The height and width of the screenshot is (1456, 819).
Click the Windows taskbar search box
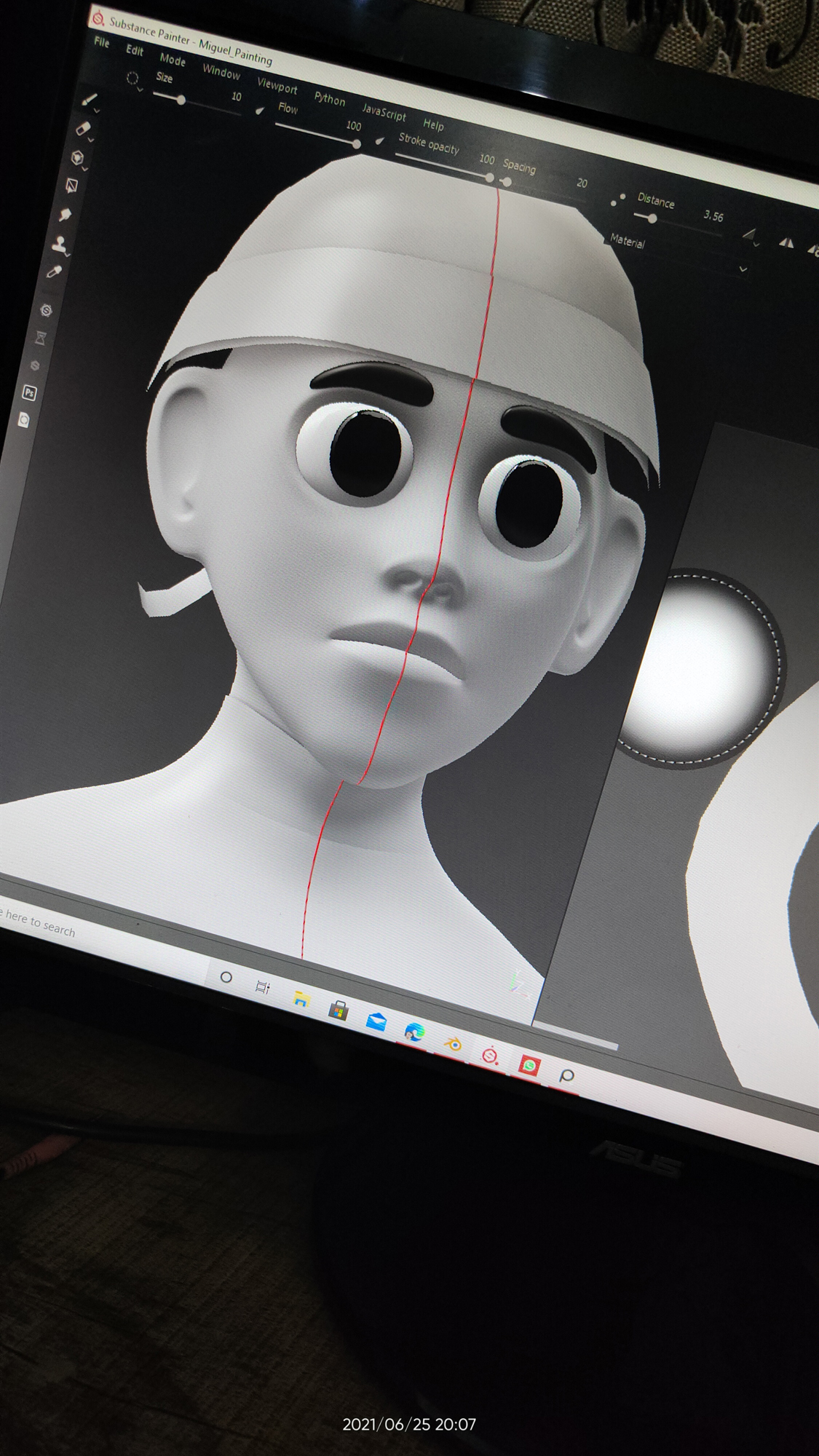(102, 939)
